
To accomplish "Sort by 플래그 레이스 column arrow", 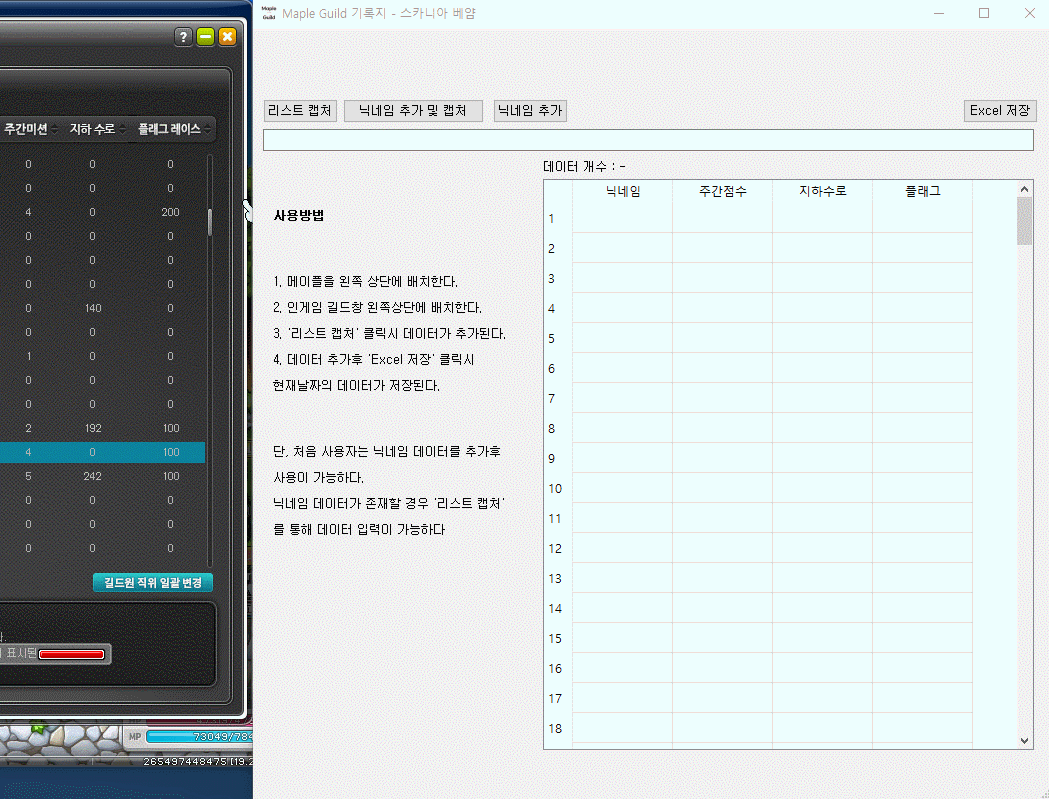I will (207, 130).
